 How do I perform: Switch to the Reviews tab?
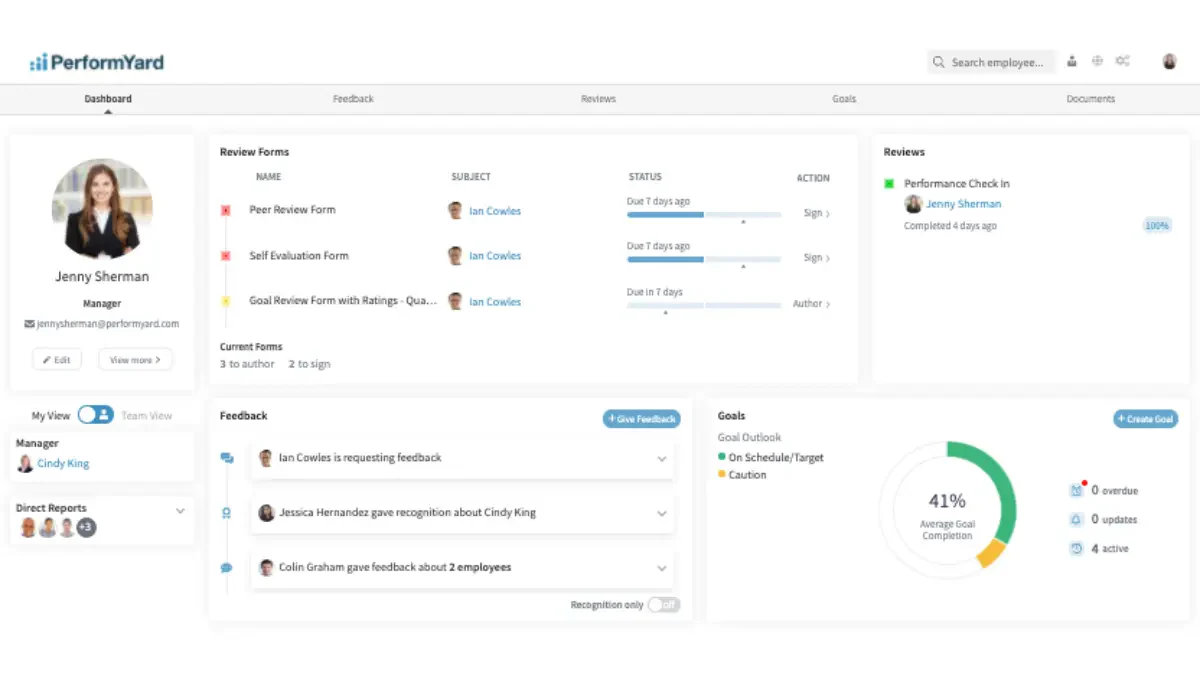pyautogui.click(x=598, y=99)
